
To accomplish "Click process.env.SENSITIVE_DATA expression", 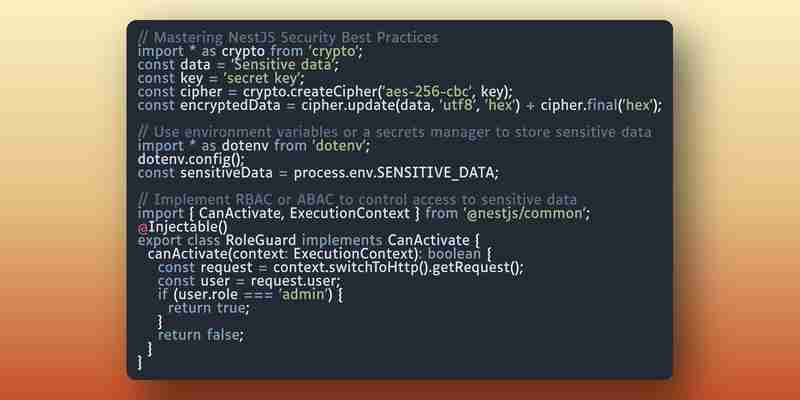I will click(x=395, y=173).
